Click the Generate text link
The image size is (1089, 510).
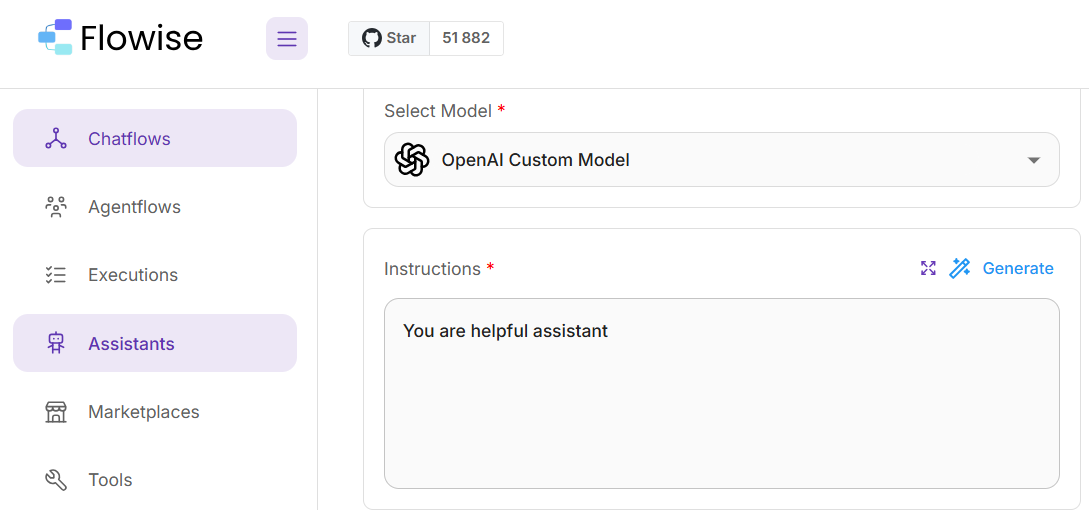tap(1018, 268)
